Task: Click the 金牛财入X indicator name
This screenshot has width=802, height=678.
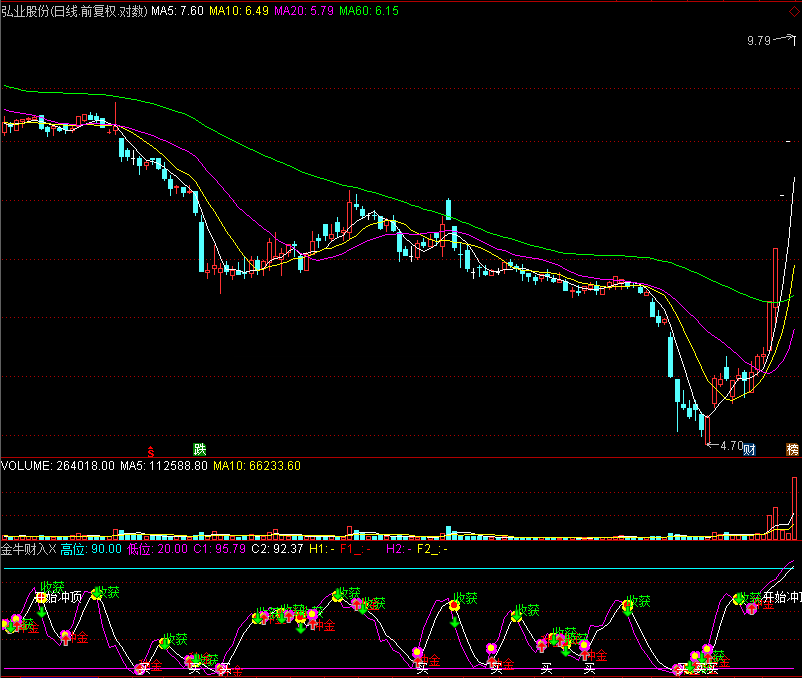Action: click(29, 549)
